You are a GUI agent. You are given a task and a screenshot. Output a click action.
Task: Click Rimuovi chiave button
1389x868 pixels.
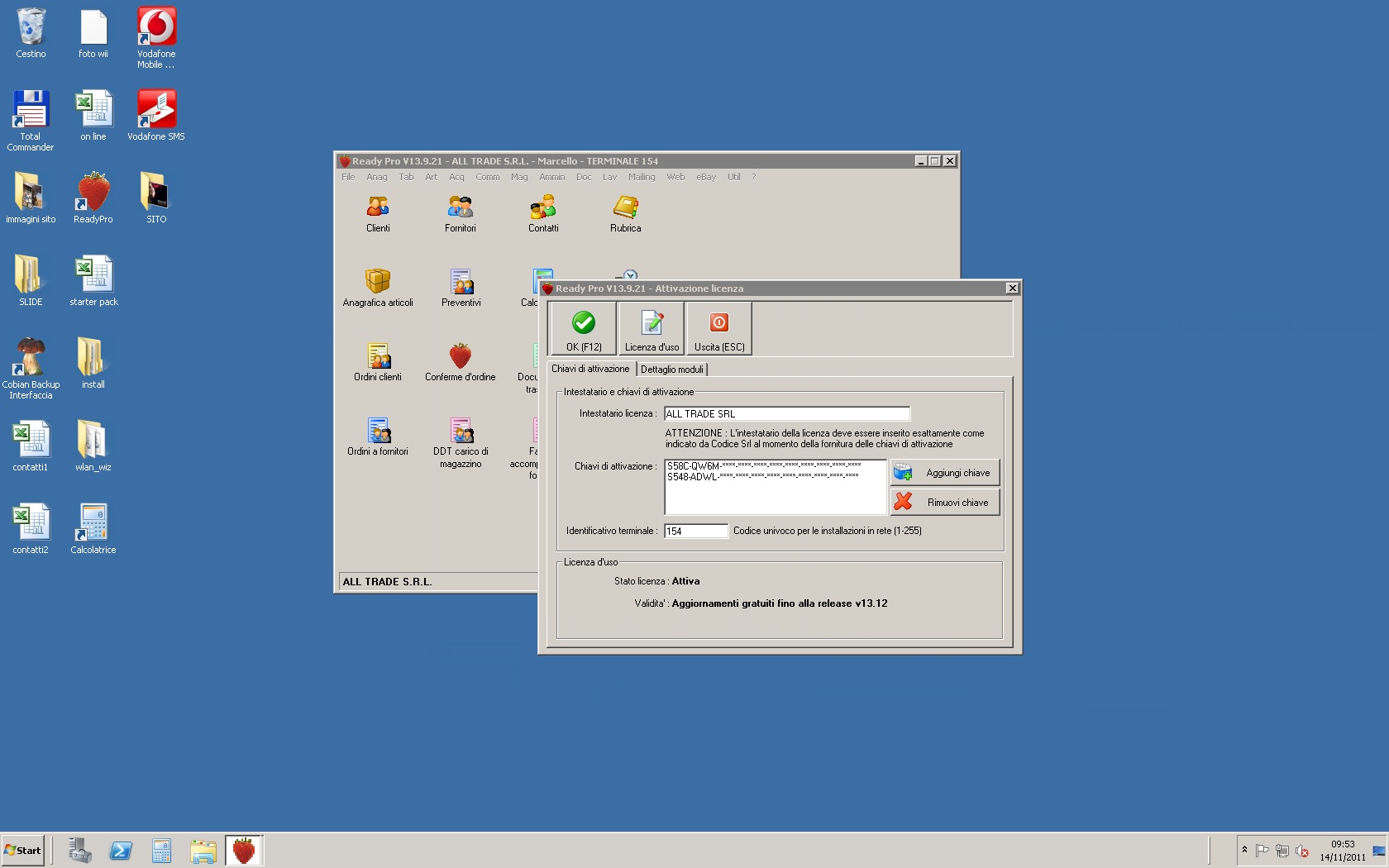(945, 503)
